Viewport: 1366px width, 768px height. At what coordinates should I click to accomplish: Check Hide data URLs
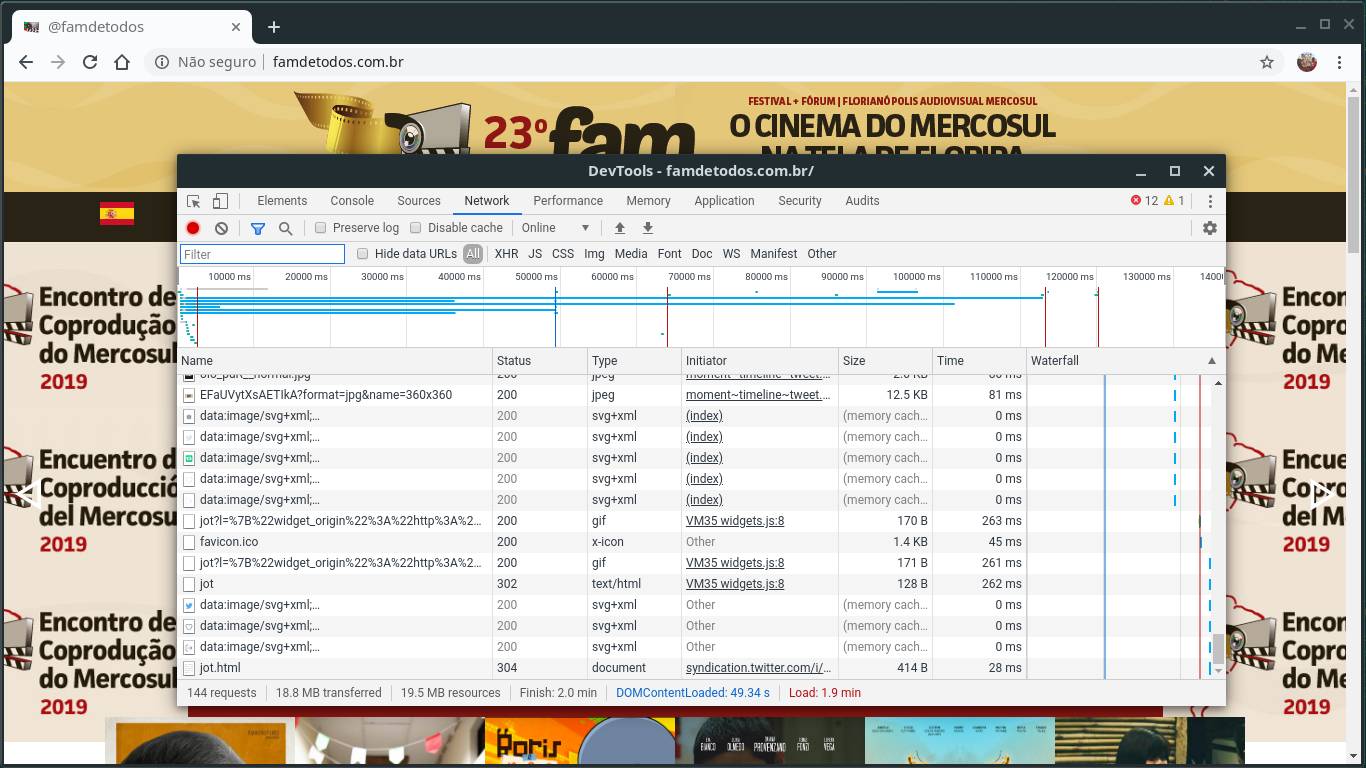363,254
